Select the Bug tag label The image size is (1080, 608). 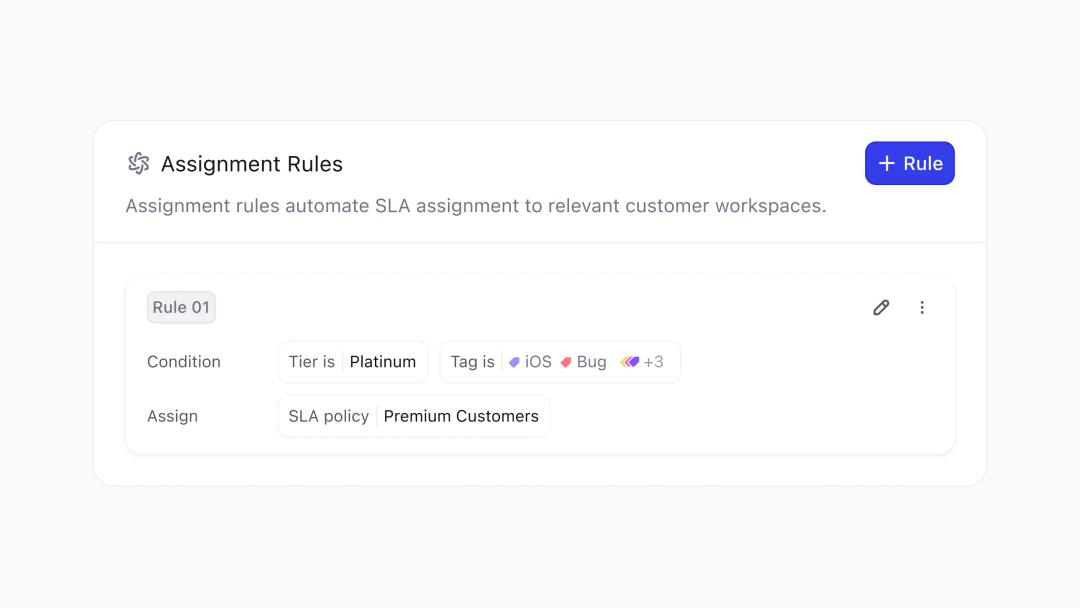[x=592, y=362]
